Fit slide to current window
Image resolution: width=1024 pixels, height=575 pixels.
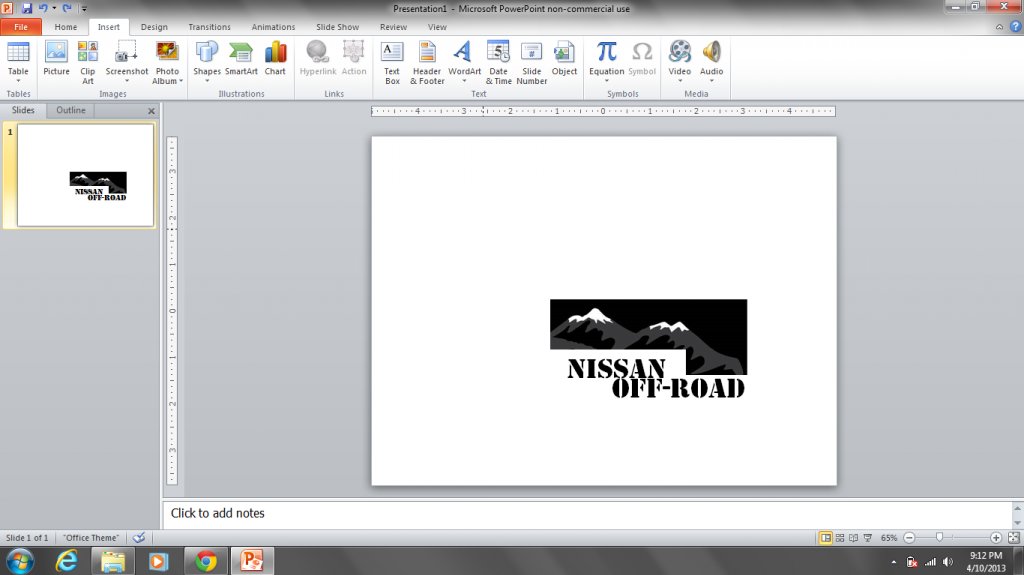pos(1014,538)
